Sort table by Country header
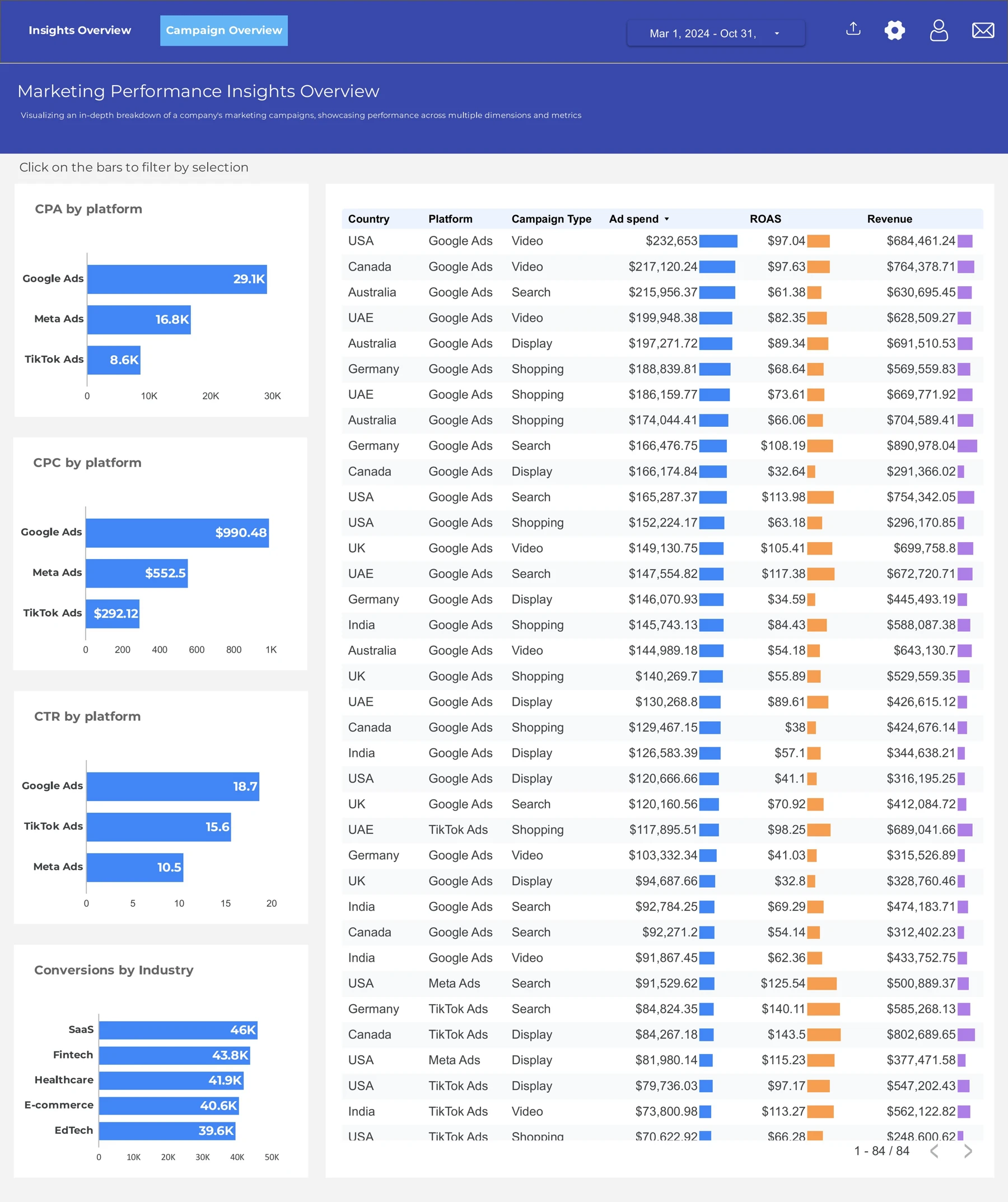The image size is (1008, 1202). click(368, 219)
